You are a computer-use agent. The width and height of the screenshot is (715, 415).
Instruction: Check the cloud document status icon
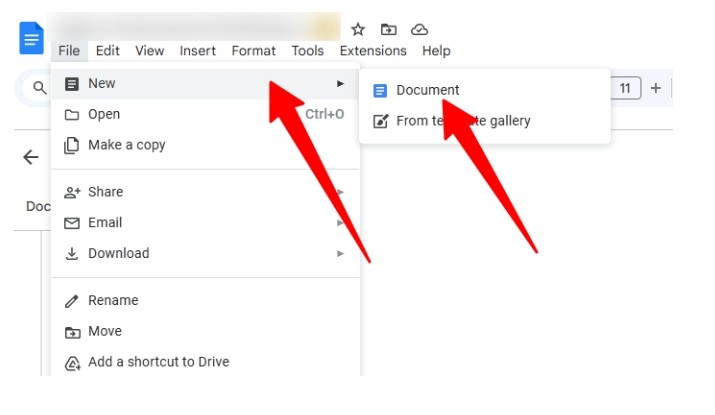419,30
